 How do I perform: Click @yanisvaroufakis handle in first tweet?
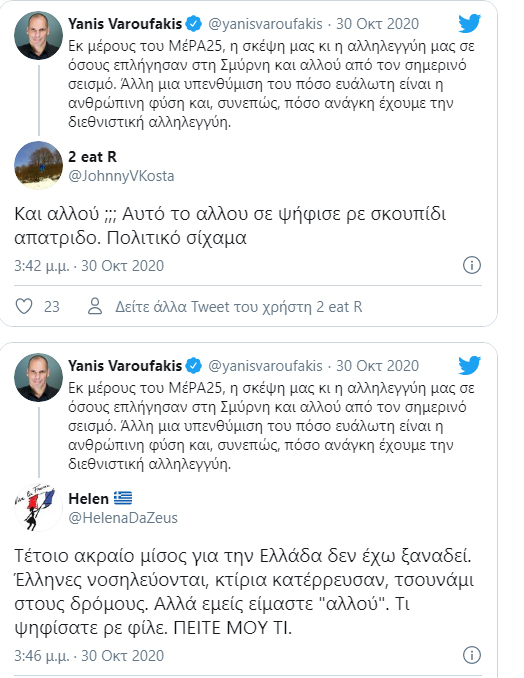click(x=265, y=24)
